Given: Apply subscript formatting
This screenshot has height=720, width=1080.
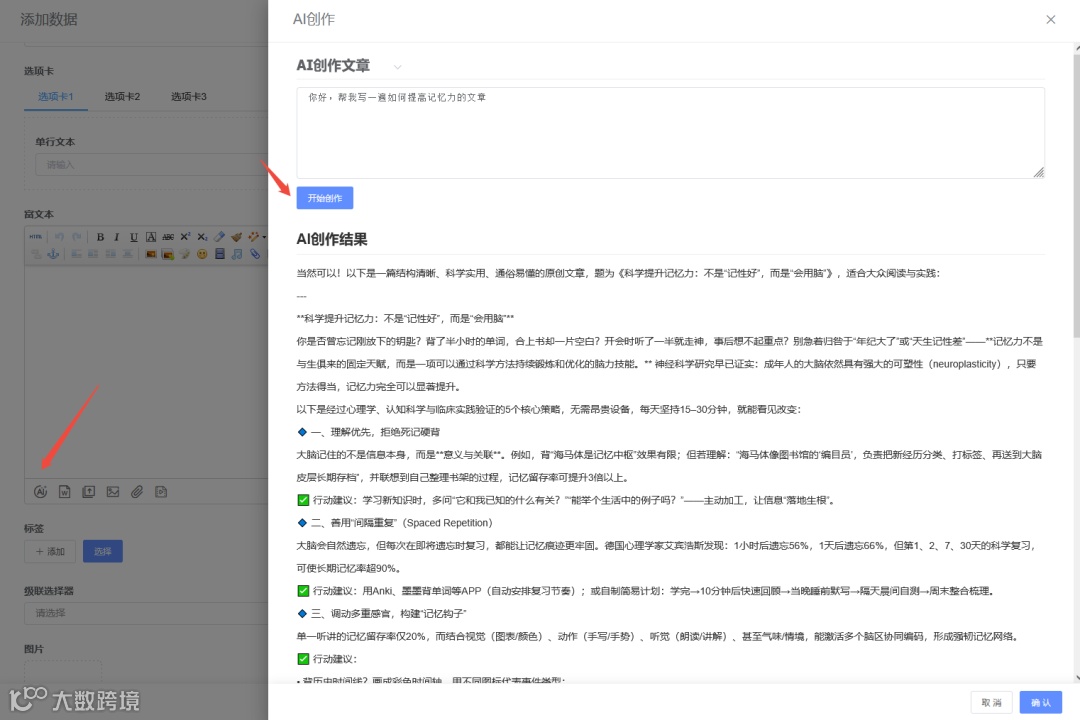Looking at the screenshot, I should coord(202,237).
